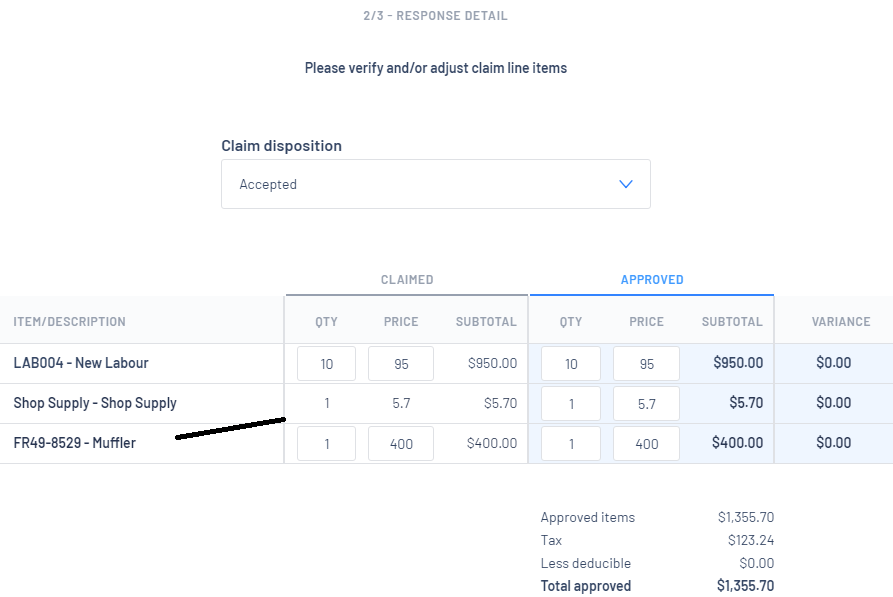Image resolution: width=893 pixels, height=597 pixels.
Task: Open the Claim disposition dropdown
Action: coord(435,184)
